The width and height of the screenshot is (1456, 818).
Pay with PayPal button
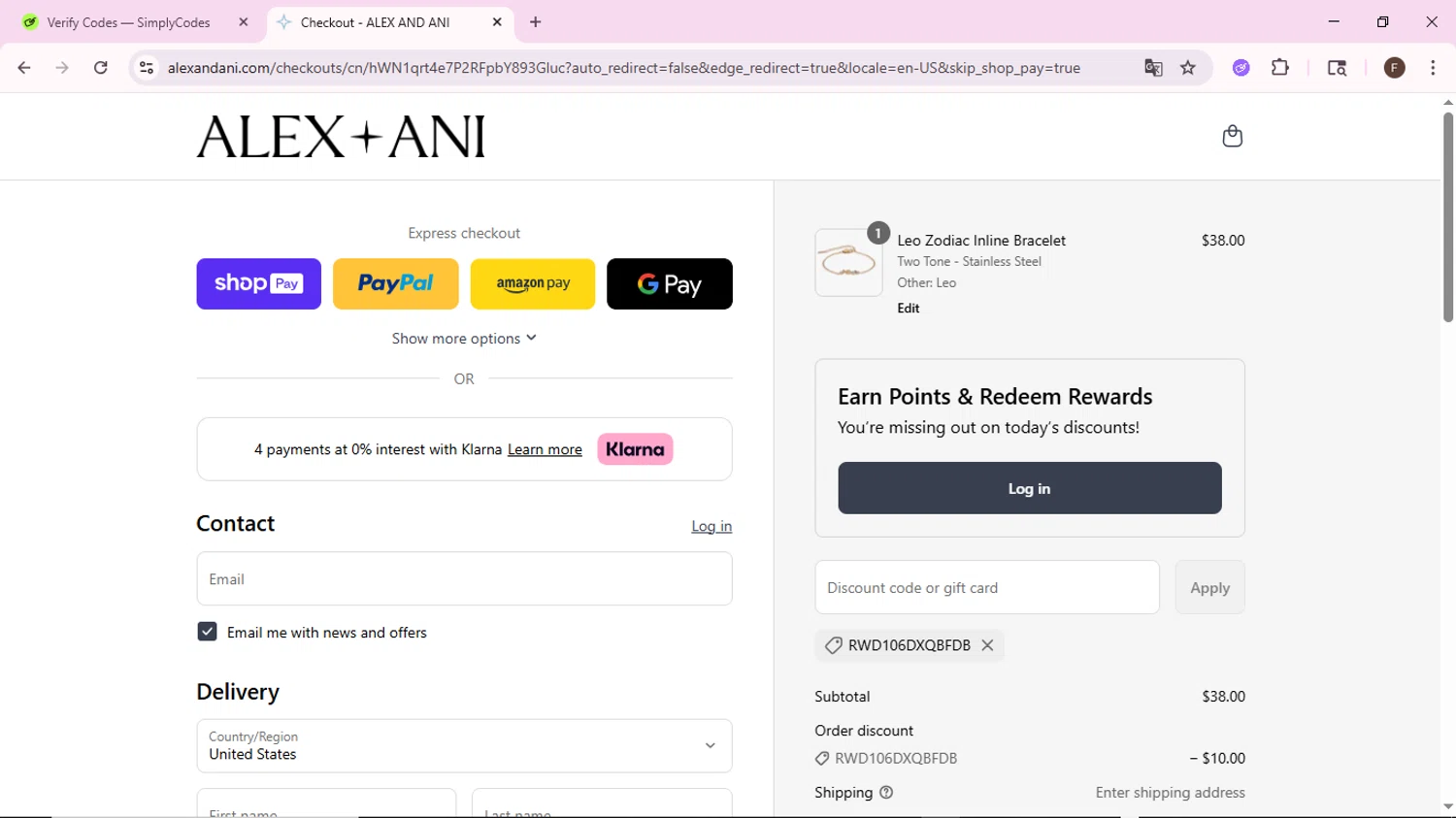pos(395,283)
